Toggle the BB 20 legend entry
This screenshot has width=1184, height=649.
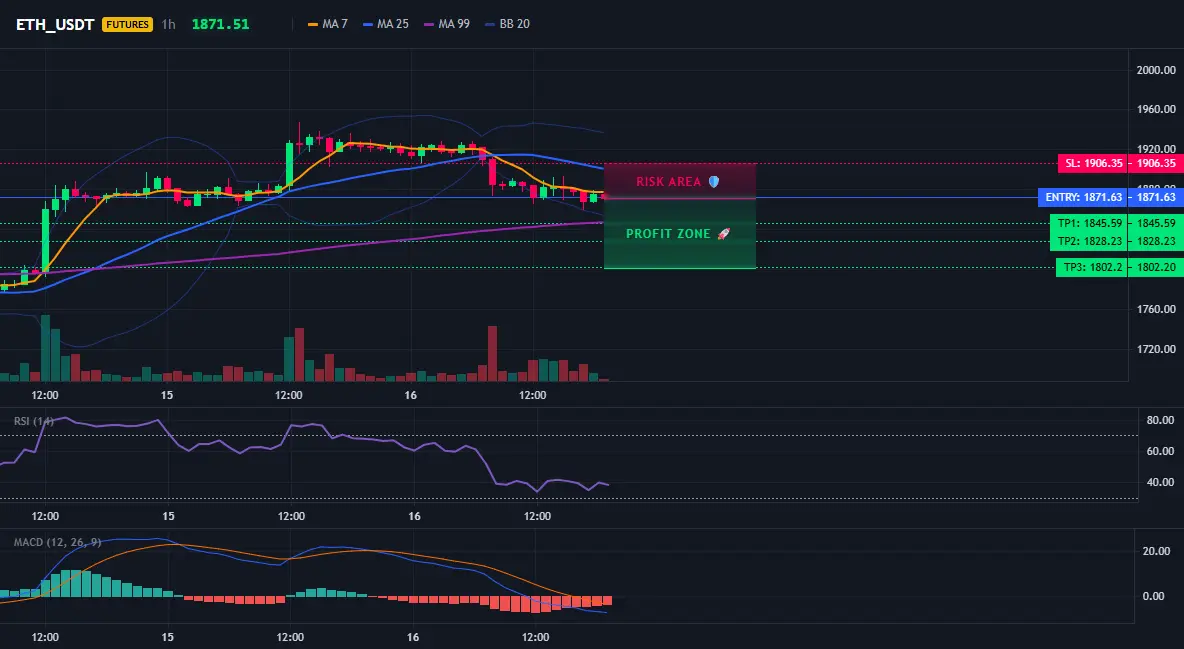pos(507,24)
